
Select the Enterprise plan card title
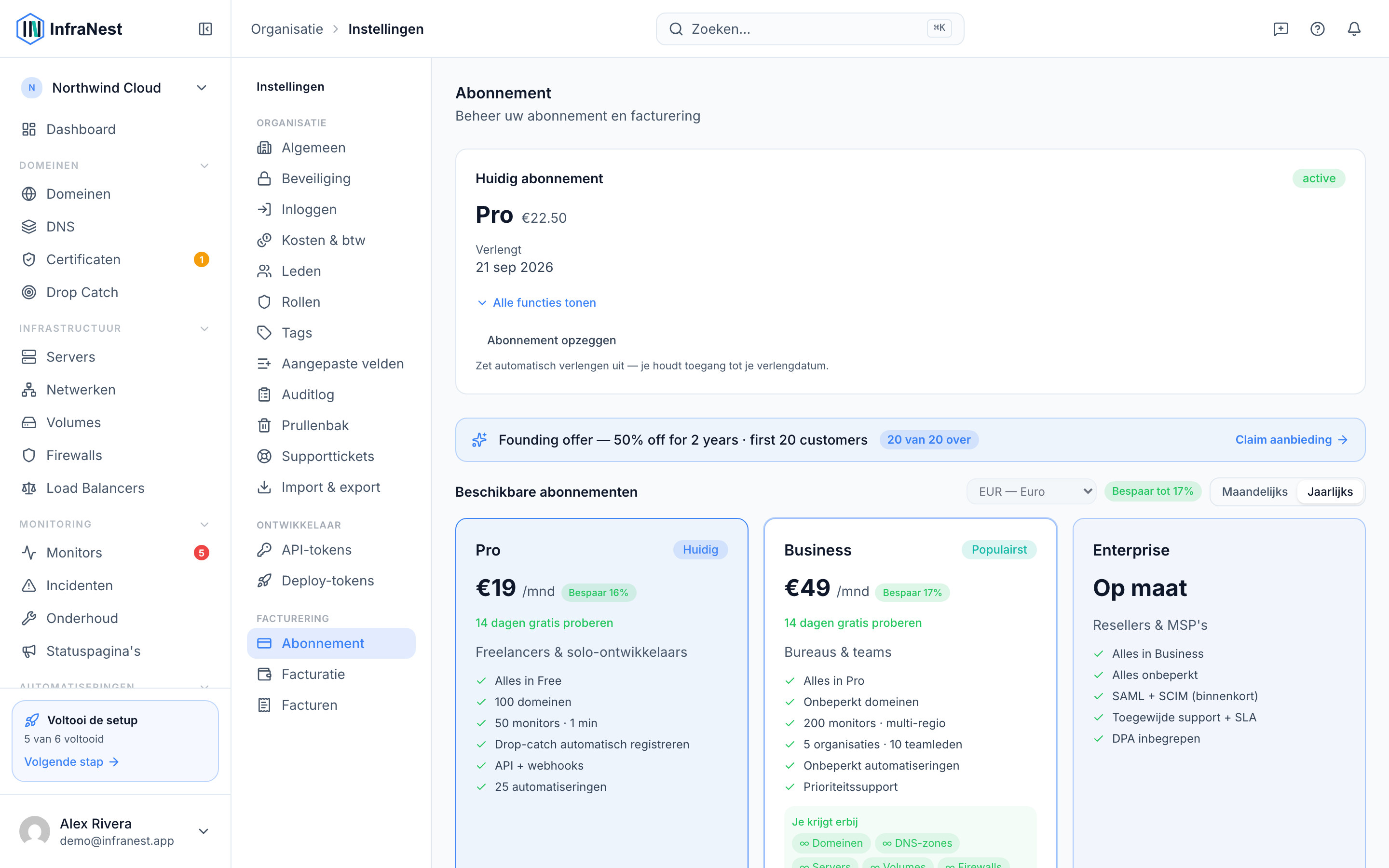pyautogui.click(x=1130, y=550)
